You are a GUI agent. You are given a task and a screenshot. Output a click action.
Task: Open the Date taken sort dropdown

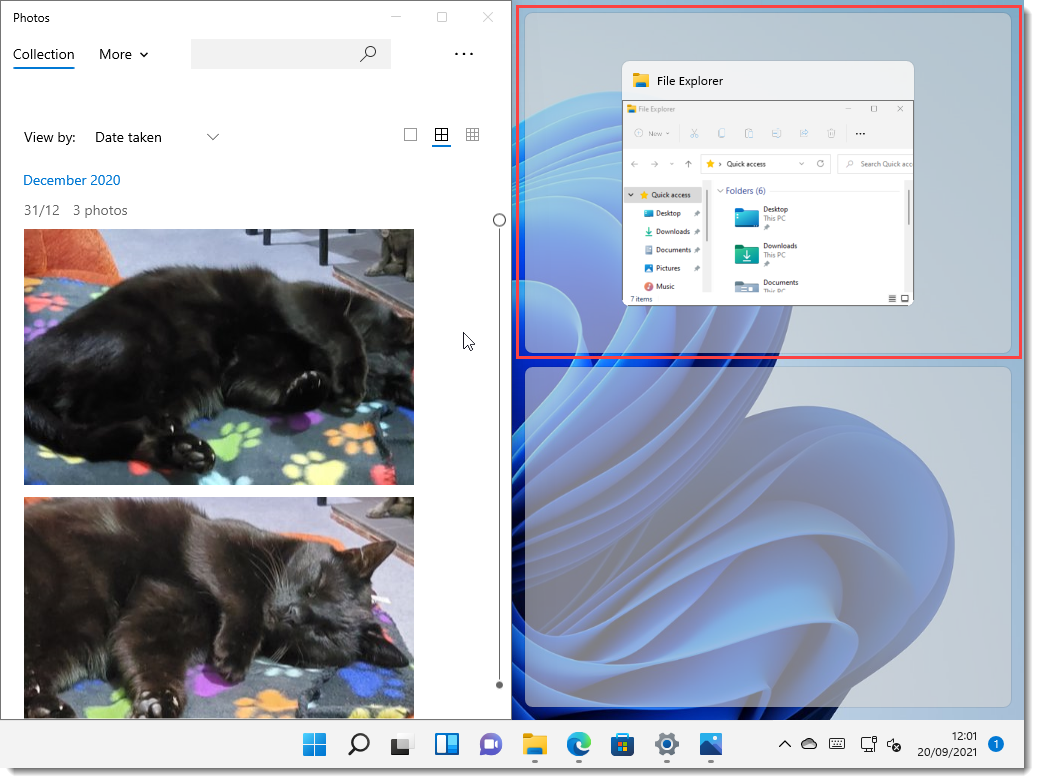point(155,137)
